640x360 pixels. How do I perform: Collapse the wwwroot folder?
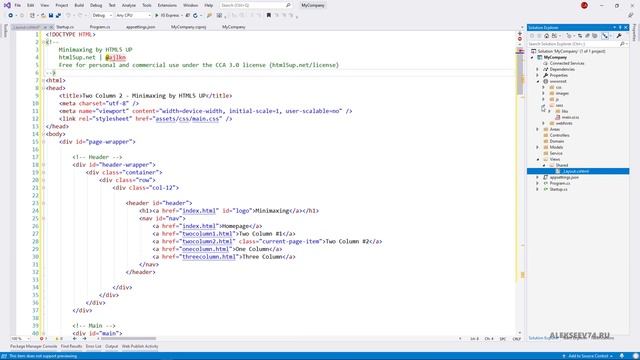point(538,81)
